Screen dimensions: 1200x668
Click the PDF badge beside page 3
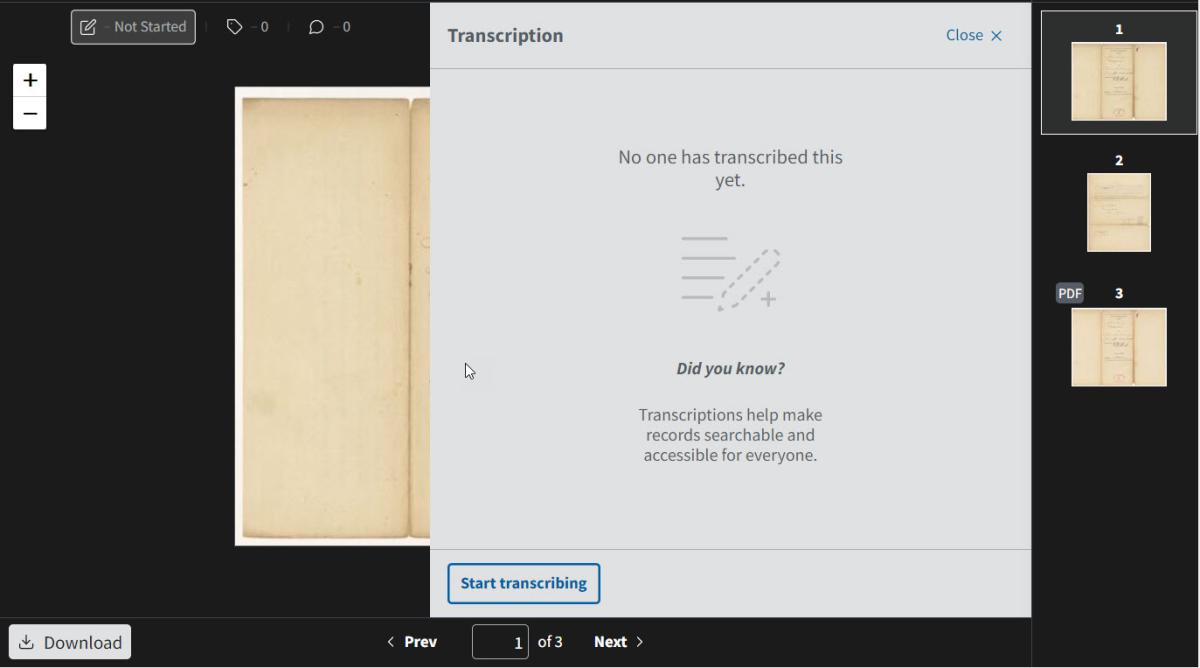coord(1070,293)
